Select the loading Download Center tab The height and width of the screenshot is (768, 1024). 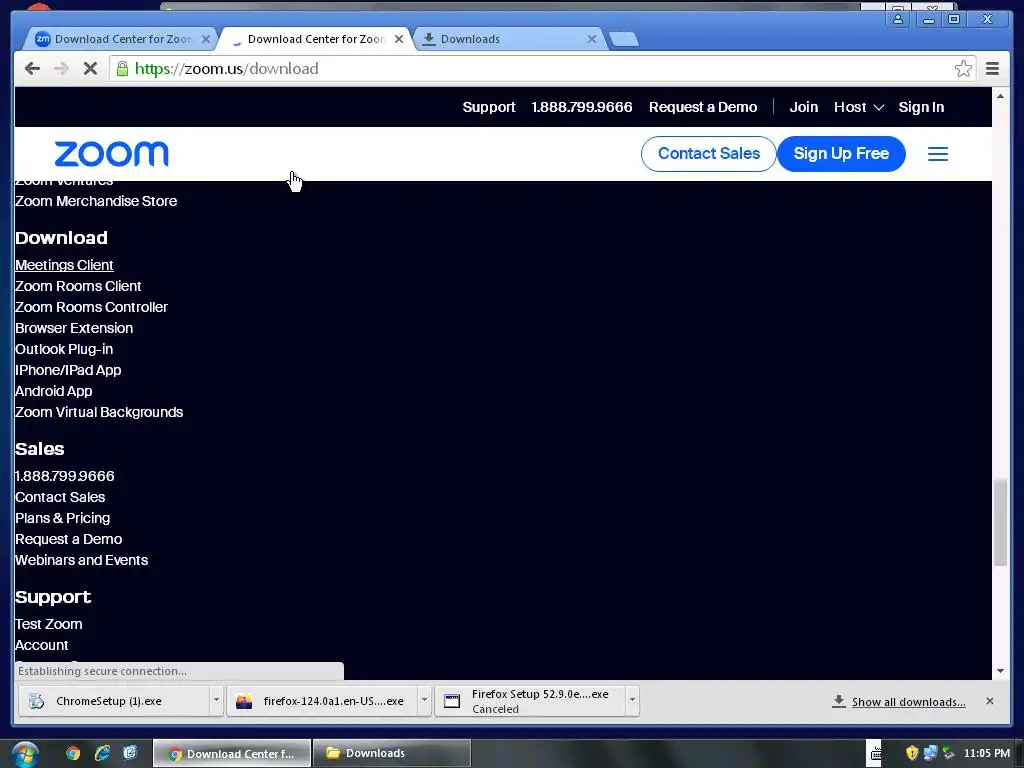[x=315, y=39]
